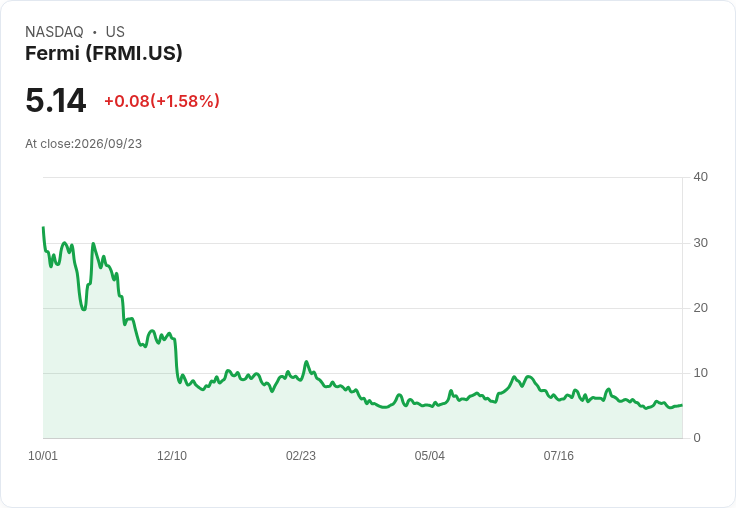Image resolution: width=736 pixels, height=508 pixels.
Task: Select the 10/01 x-axis date label
Action: [x=43, y=455]
